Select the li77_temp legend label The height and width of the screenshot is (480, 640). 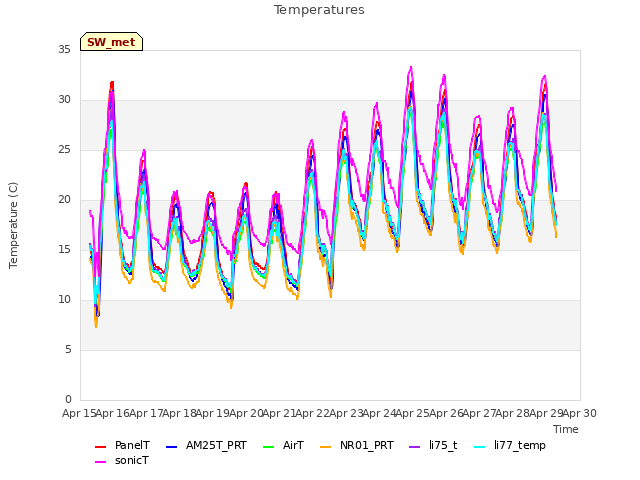520,445
